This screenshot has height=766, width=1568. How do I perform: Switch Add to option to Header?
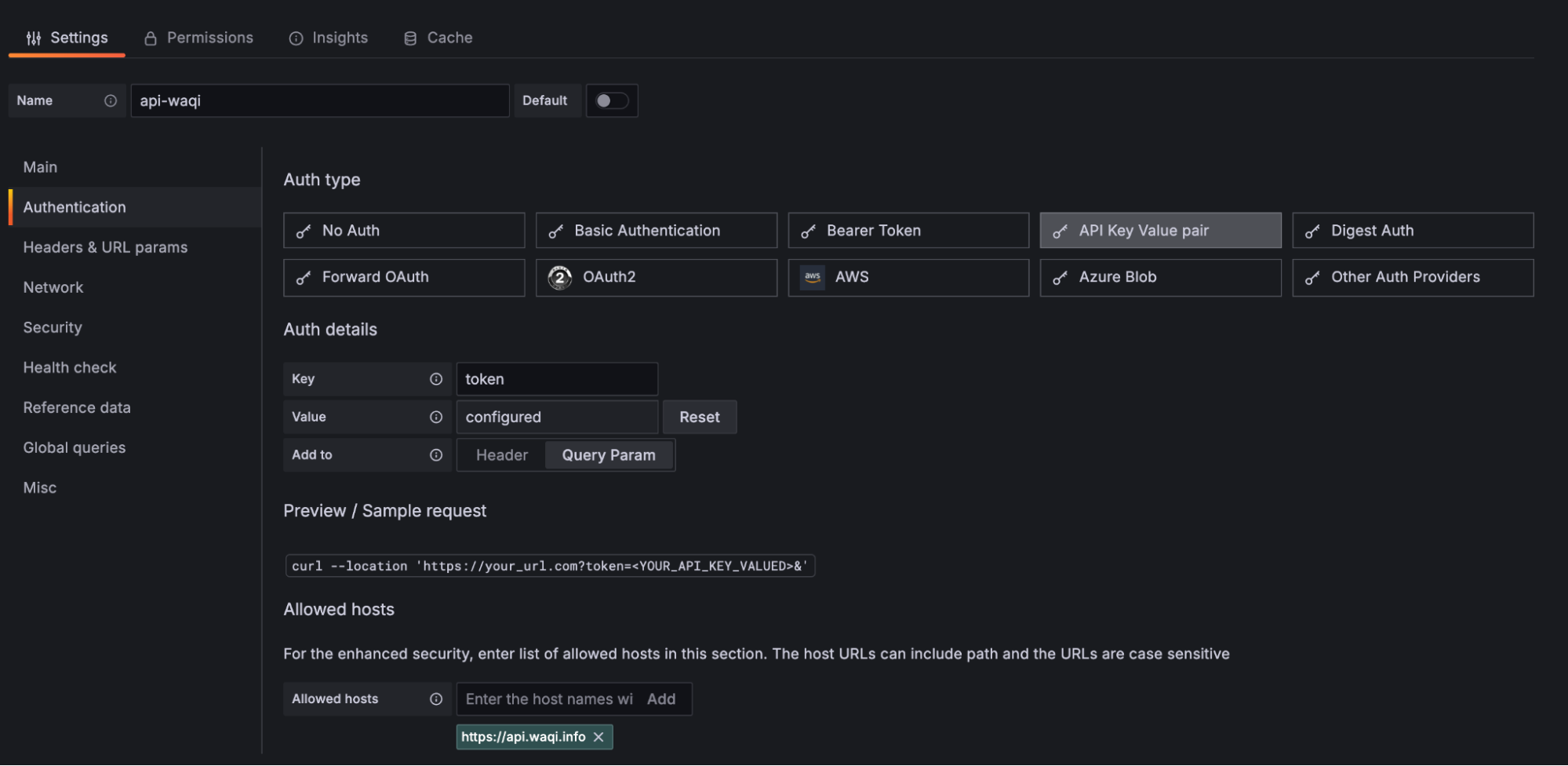(500, 454)
